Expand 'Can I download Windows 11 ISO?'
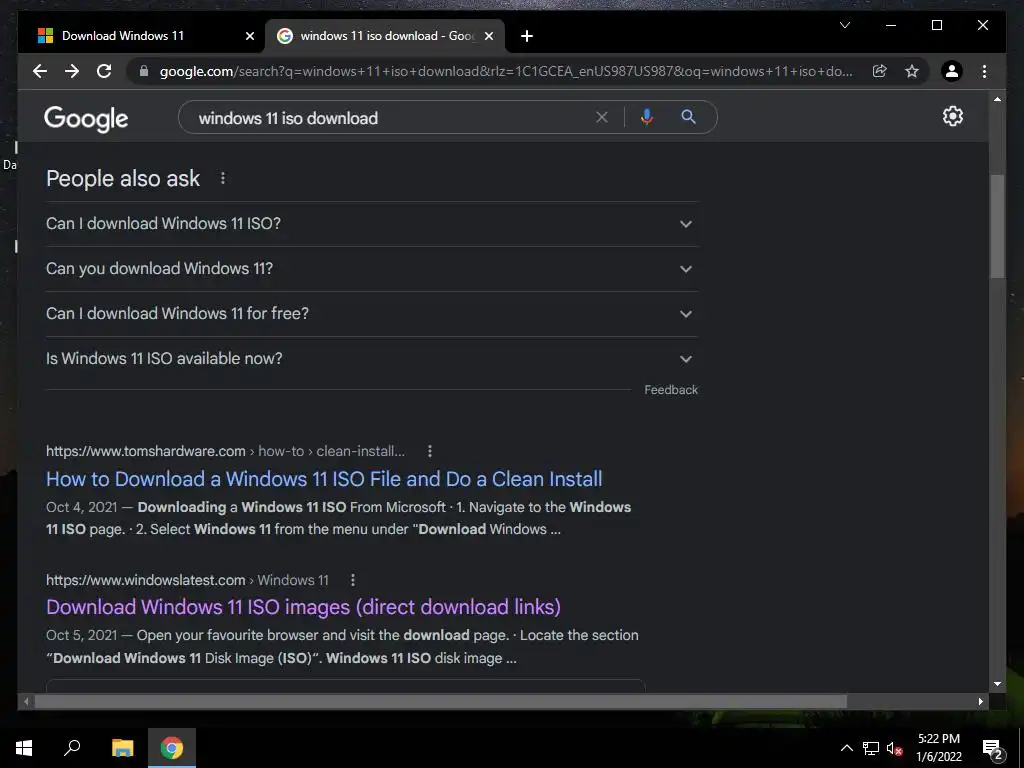Image resolution: width=1024 pixels, height=768 pixels. tap(372, 223)
